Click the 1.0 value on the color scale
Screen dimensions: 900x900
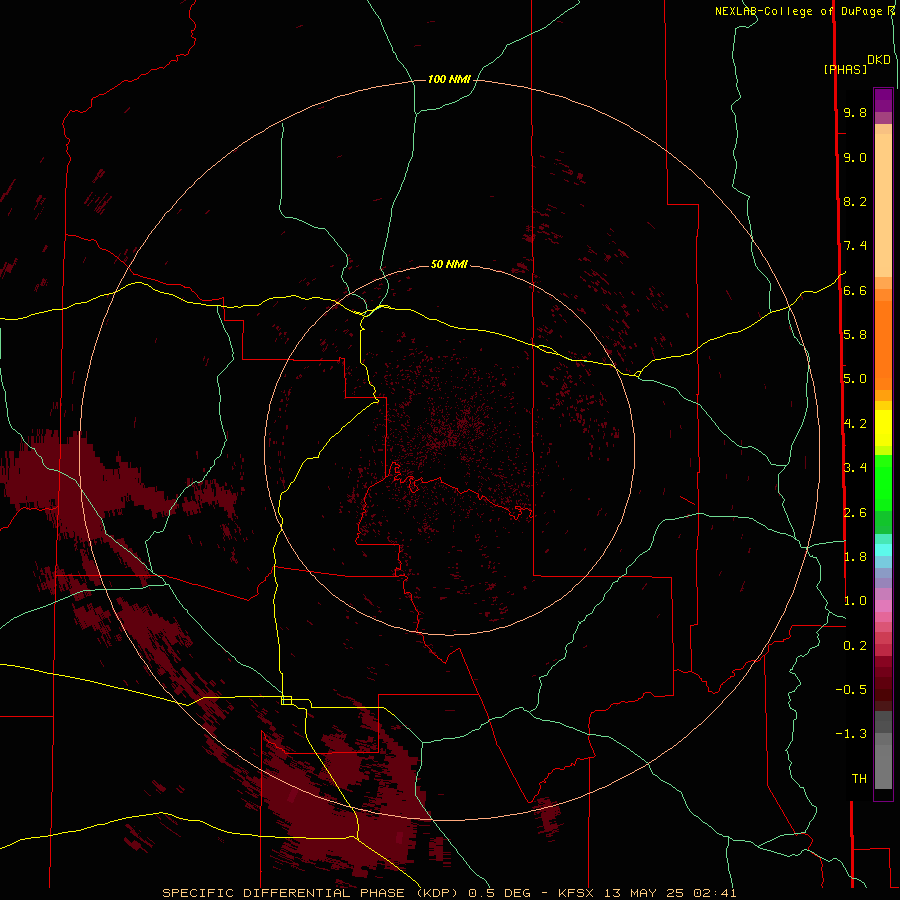point(855,601)
